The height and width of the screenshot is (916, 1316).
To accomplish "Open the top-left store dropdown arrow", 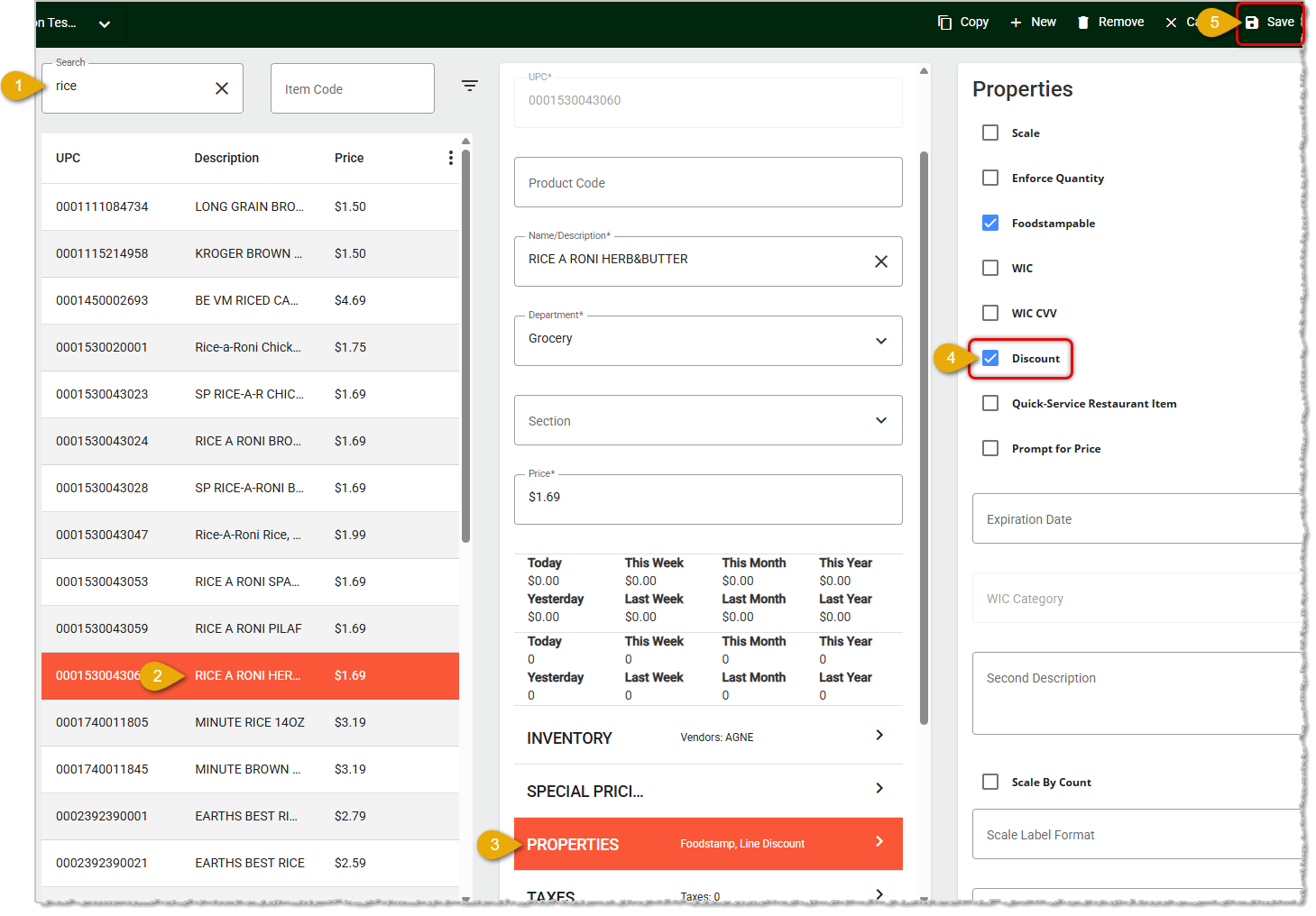I will pos(105,24).
